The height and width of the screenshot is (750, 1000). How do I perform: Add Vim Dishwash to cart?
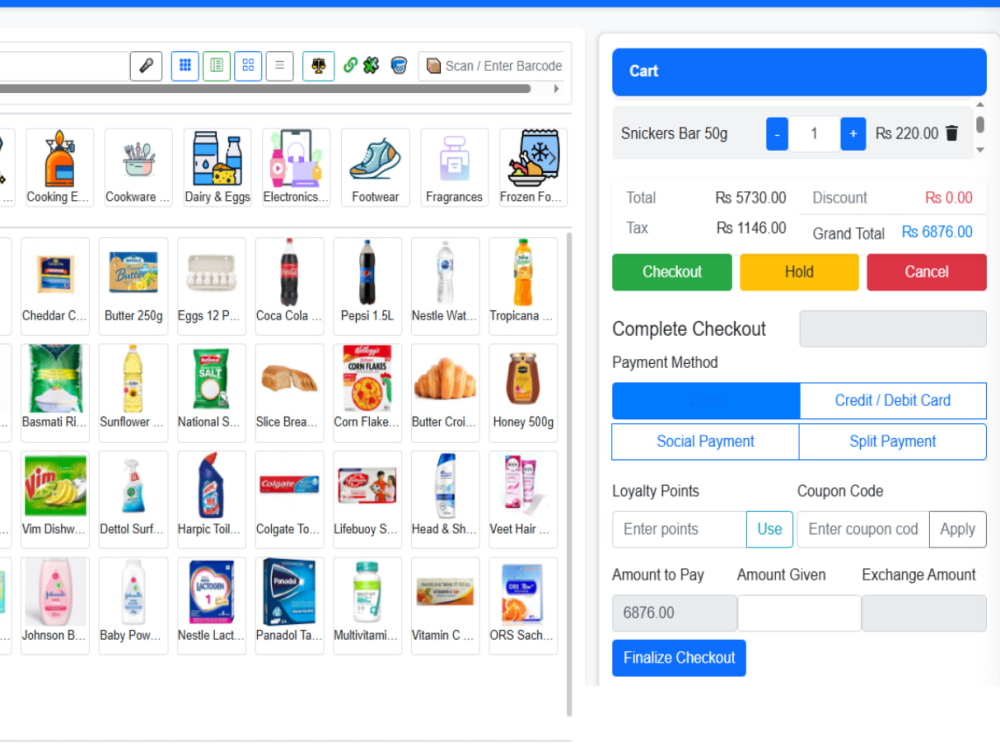coord(55,499)
